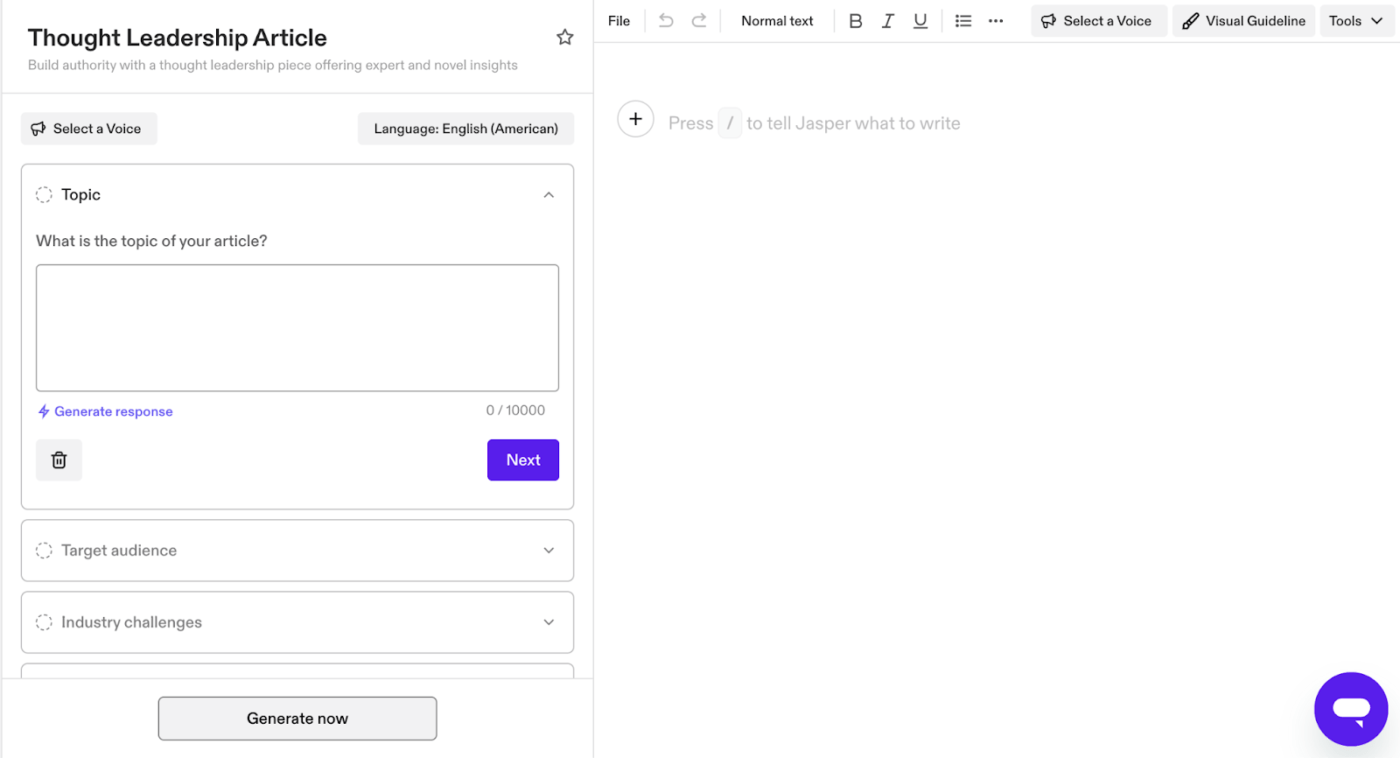1400x758 pixels.
Task: Click the plus button in the editor
Action: [x=635, y=119]
